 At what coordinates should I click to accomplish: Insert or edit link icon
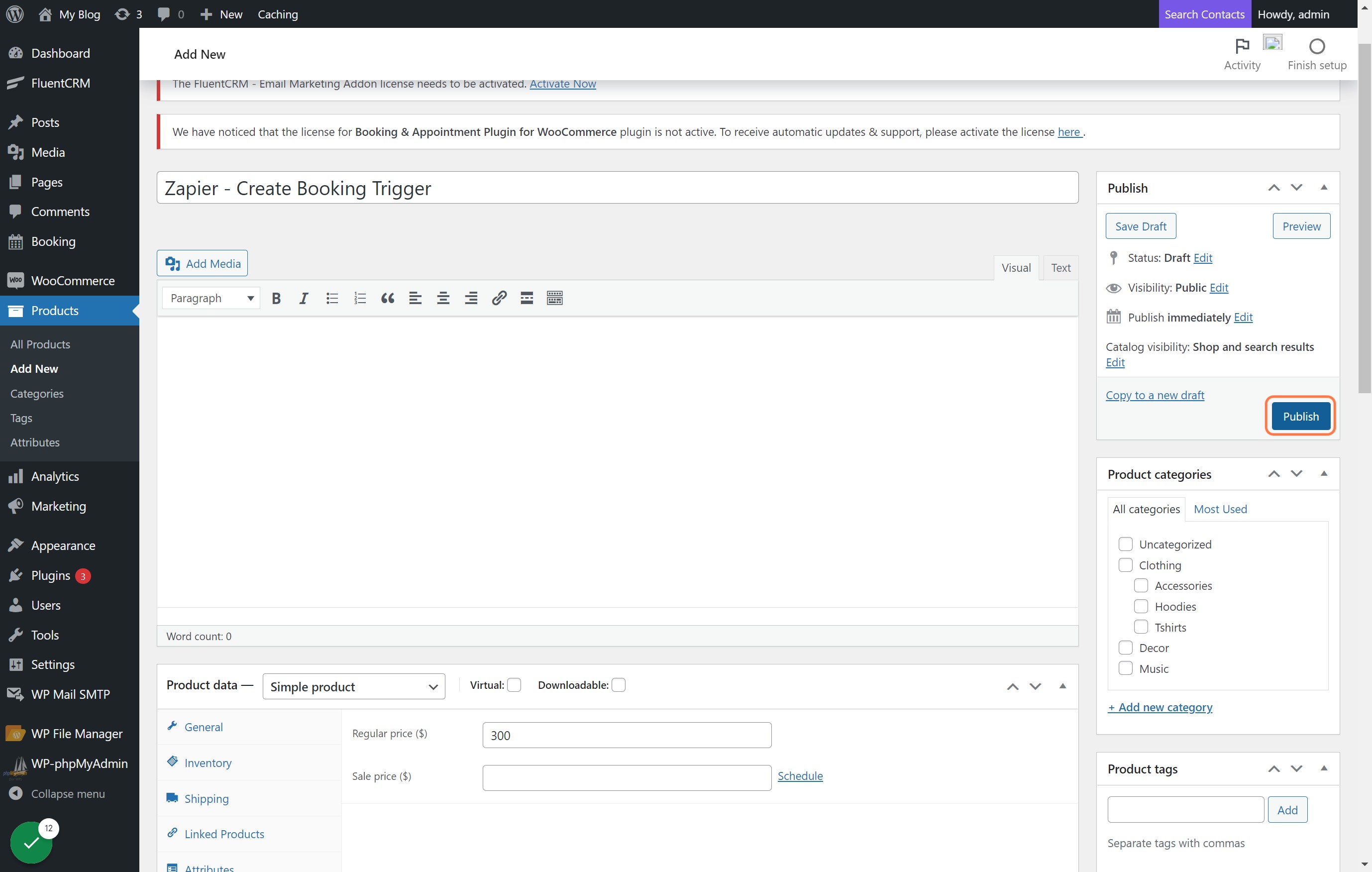pyautogui.click(x=499, y=298)
